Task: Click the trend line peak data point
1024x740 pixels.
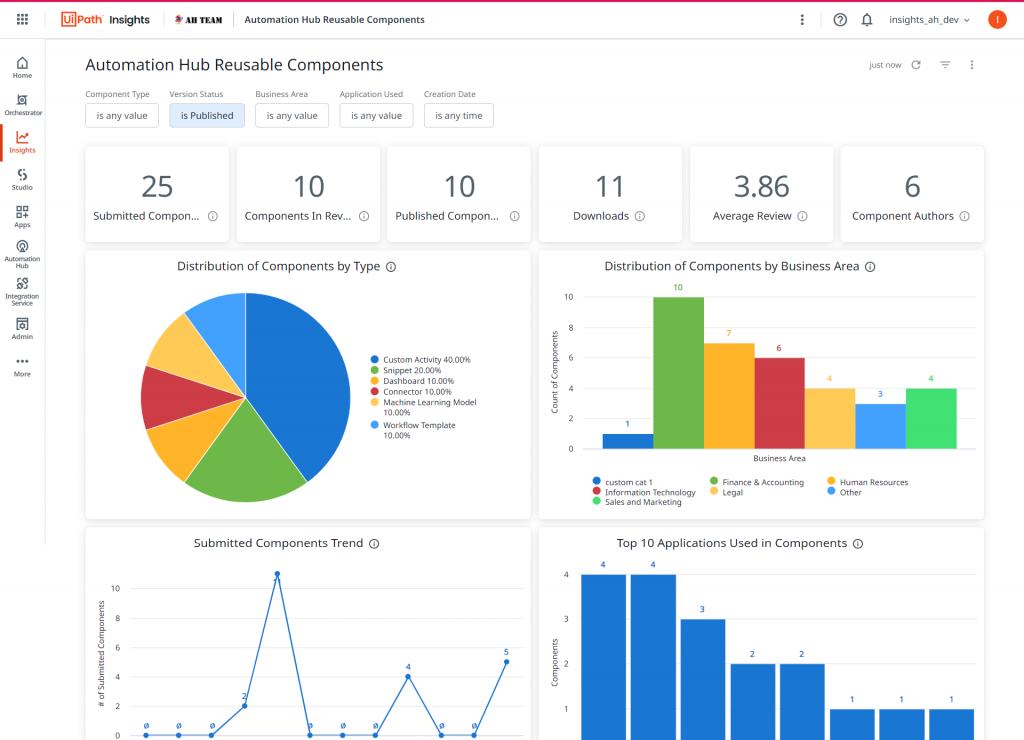Action: pyautogui.click(x=278, y=574)
